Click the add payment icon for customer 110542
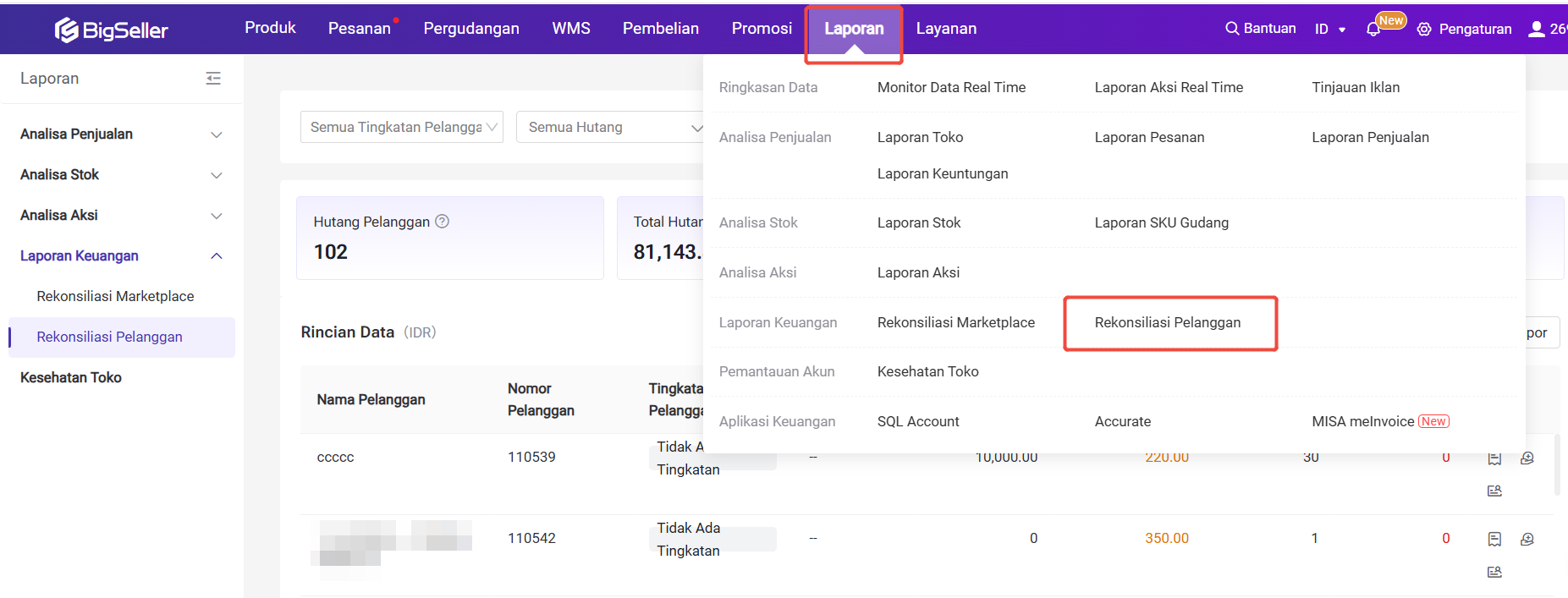1568x598 pixels. [1527, 539]
